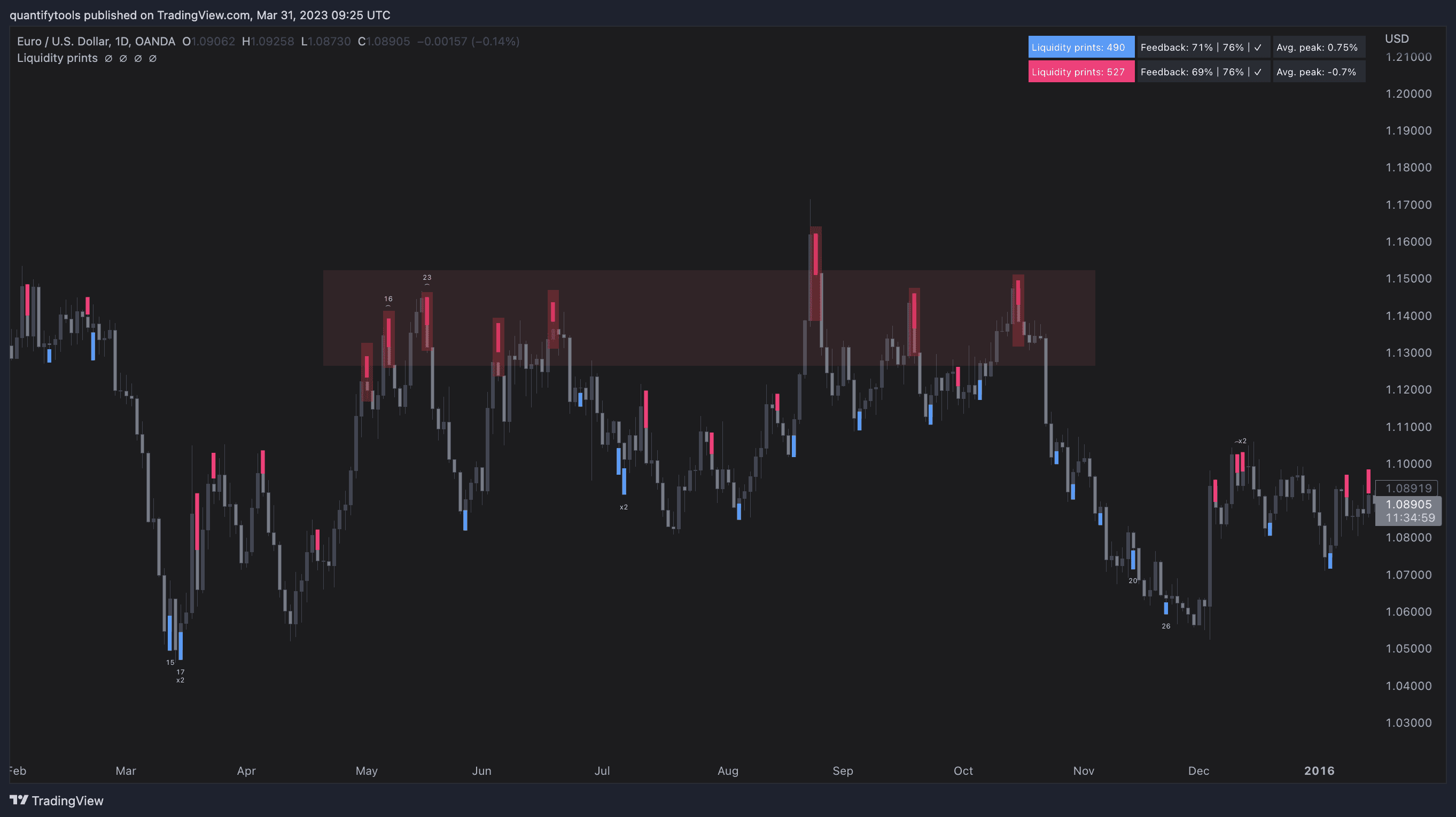This screenshot has width=1456, height=817.
Task: Click the last ∅ symbol after Liquidity prints
Action: click(x=153, y=58)
